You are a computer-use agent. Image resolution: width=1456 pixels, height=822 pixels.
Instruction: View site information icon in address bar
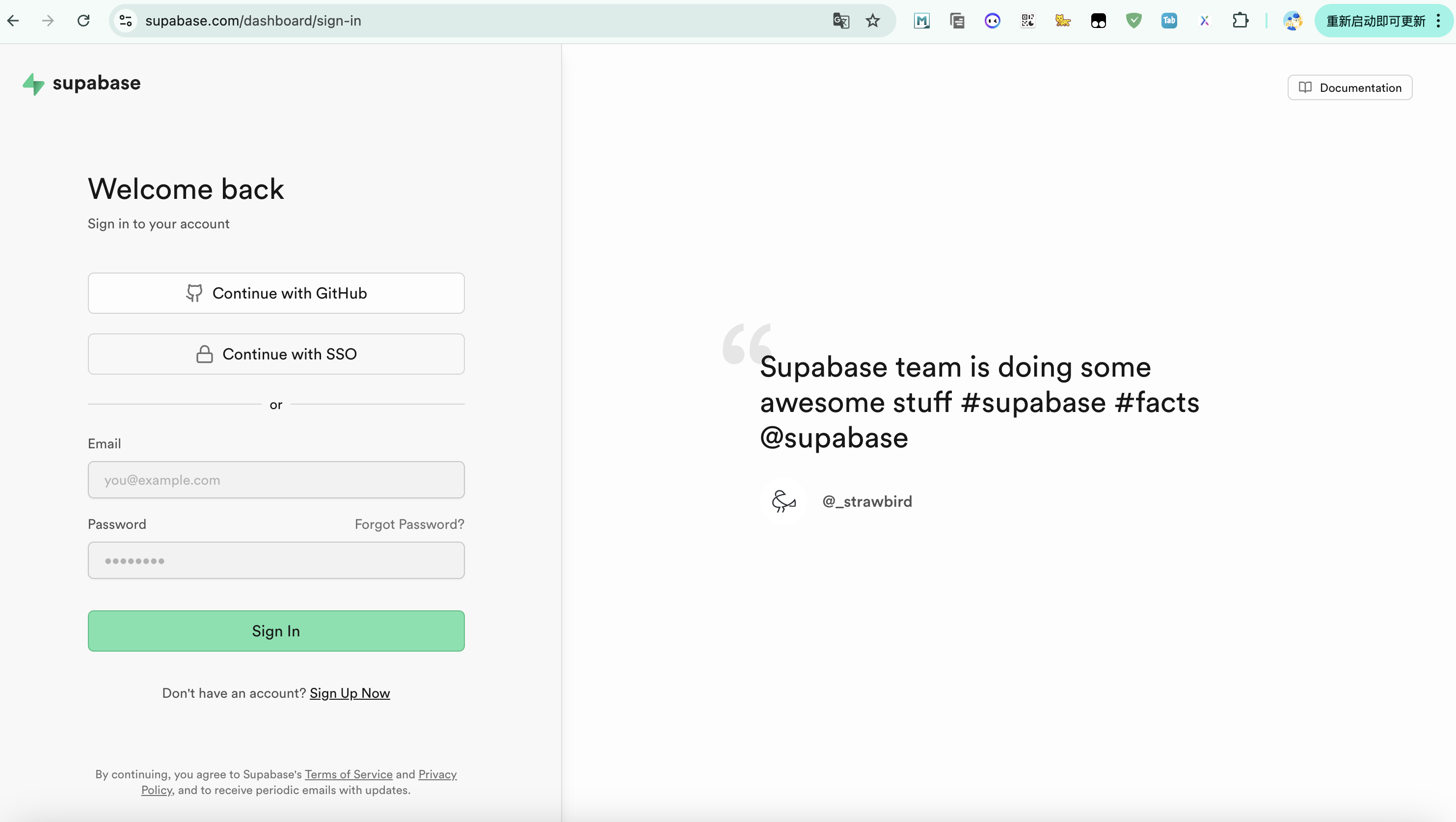(126, 21)
